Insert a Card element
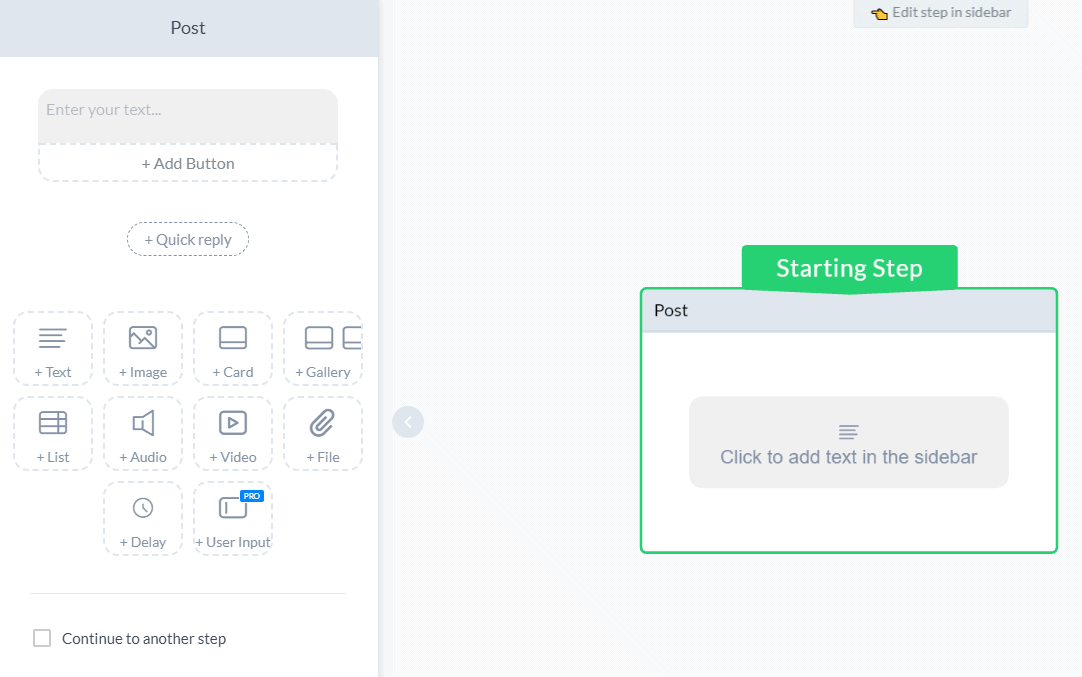 [233, 348]
